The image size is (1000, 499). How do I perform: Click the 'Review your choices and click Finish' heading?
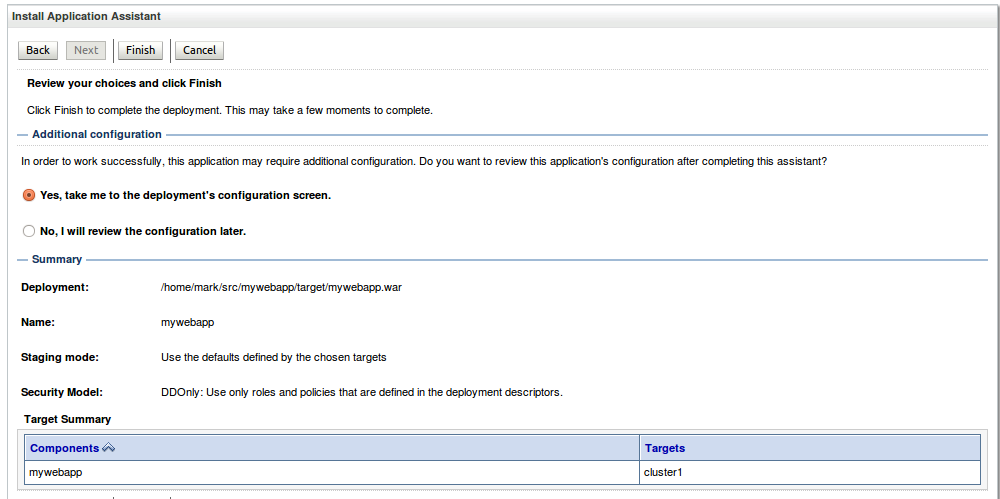[124, 83]
